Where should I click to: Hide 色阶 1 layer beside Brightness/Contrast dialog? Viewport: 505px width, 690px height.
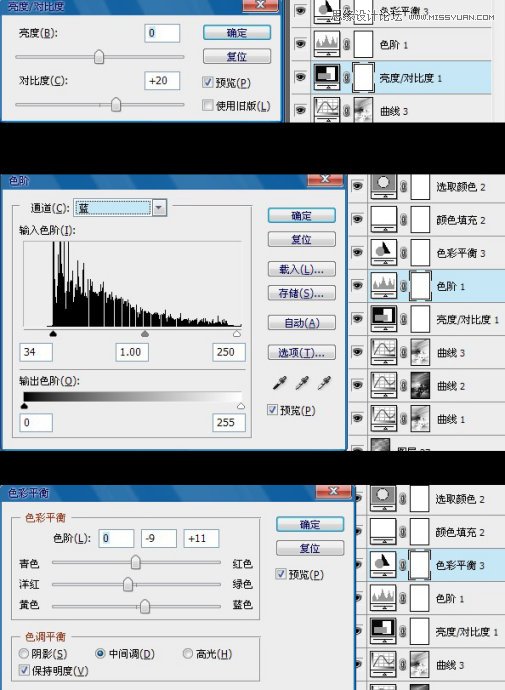click(300, 44)
